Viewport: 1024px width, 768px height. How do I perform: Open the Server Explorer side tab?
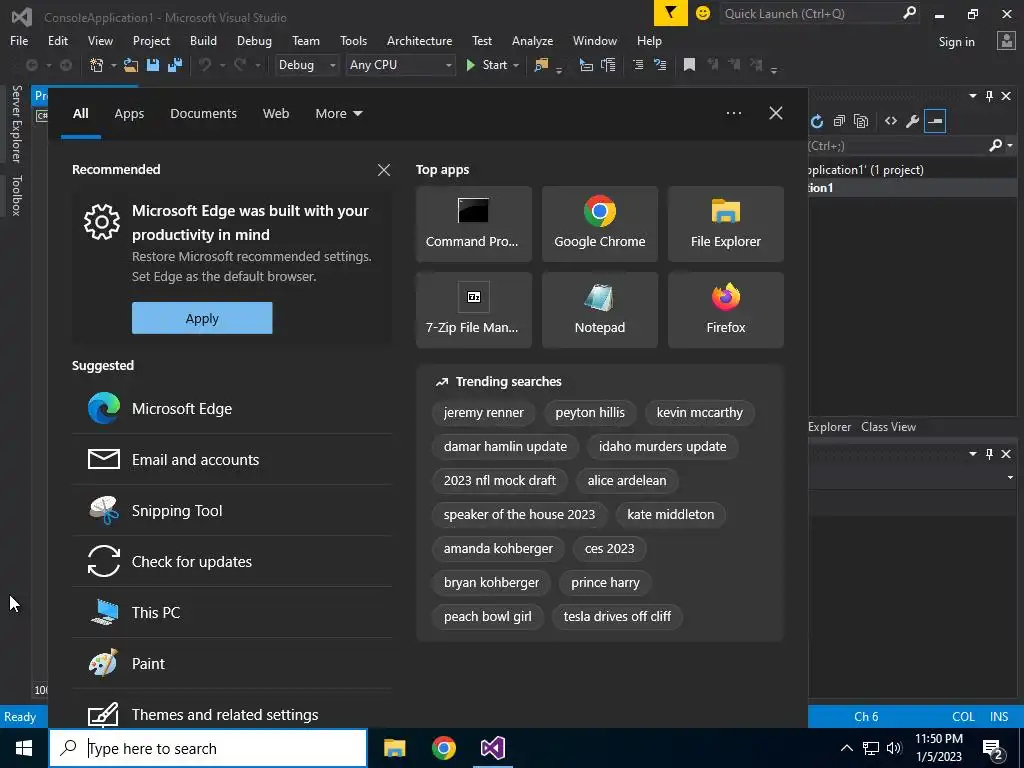click(x=16, y=123)
